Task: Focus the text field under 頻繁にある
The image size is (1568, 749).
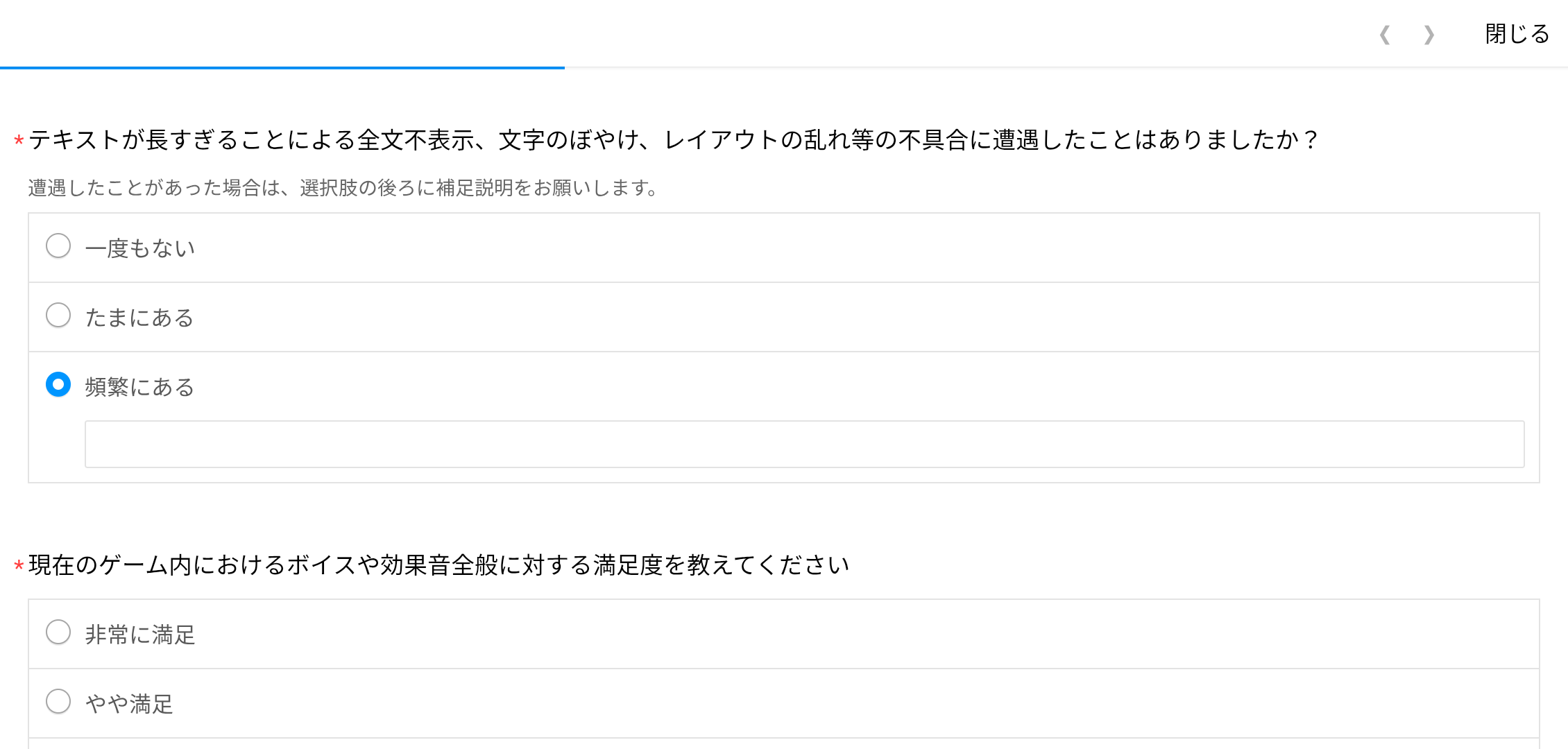Action: [804, 445]
